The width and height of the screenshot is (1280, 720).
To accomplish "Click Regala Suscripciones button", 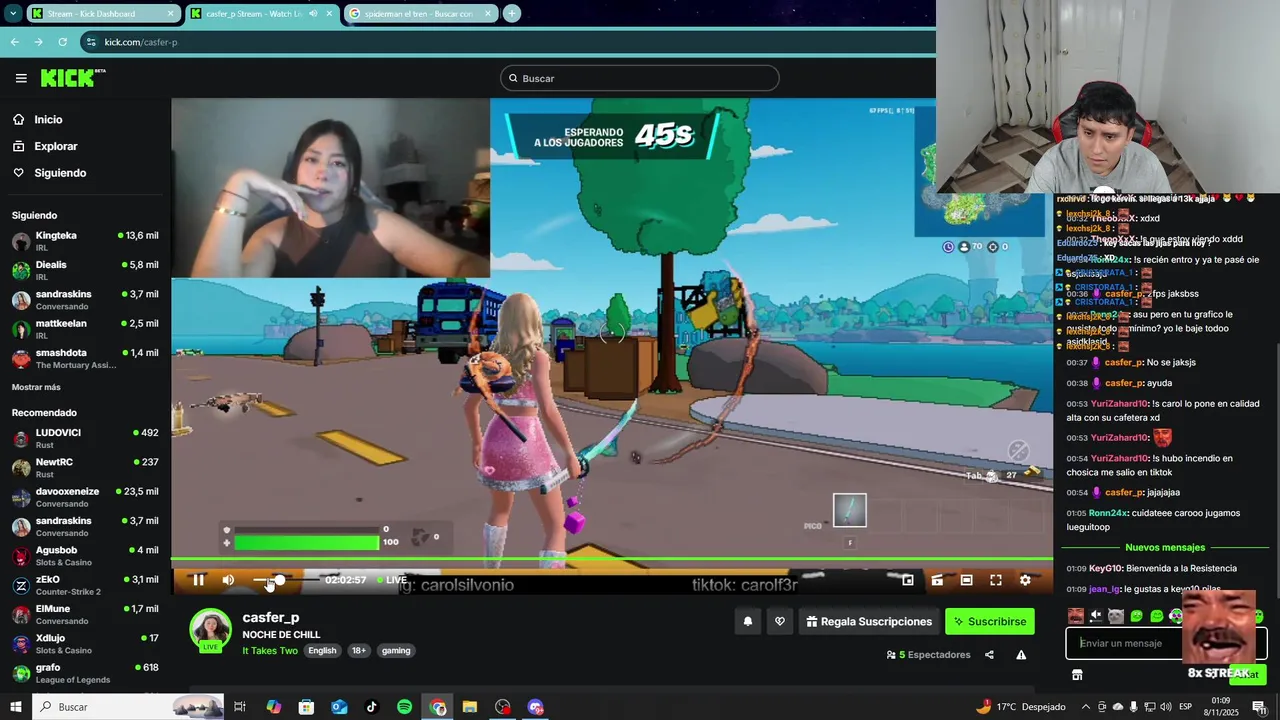I will (x=869, y=621).
